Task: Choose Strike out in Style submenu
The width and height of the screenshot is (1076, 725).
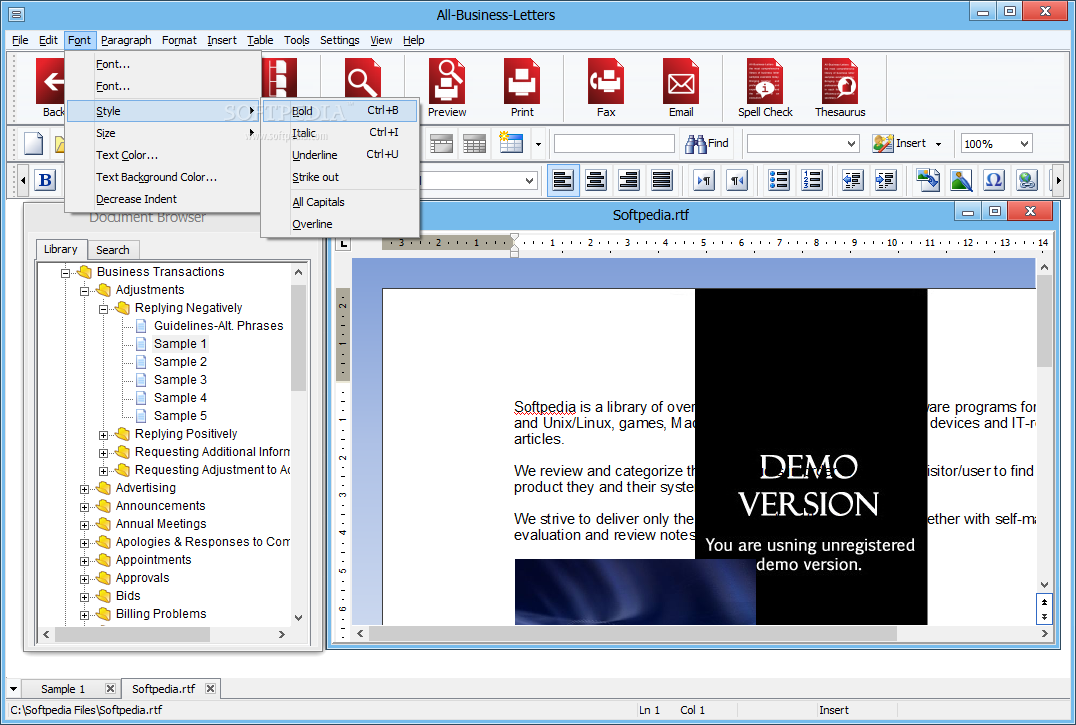Action: pos(340,177)
